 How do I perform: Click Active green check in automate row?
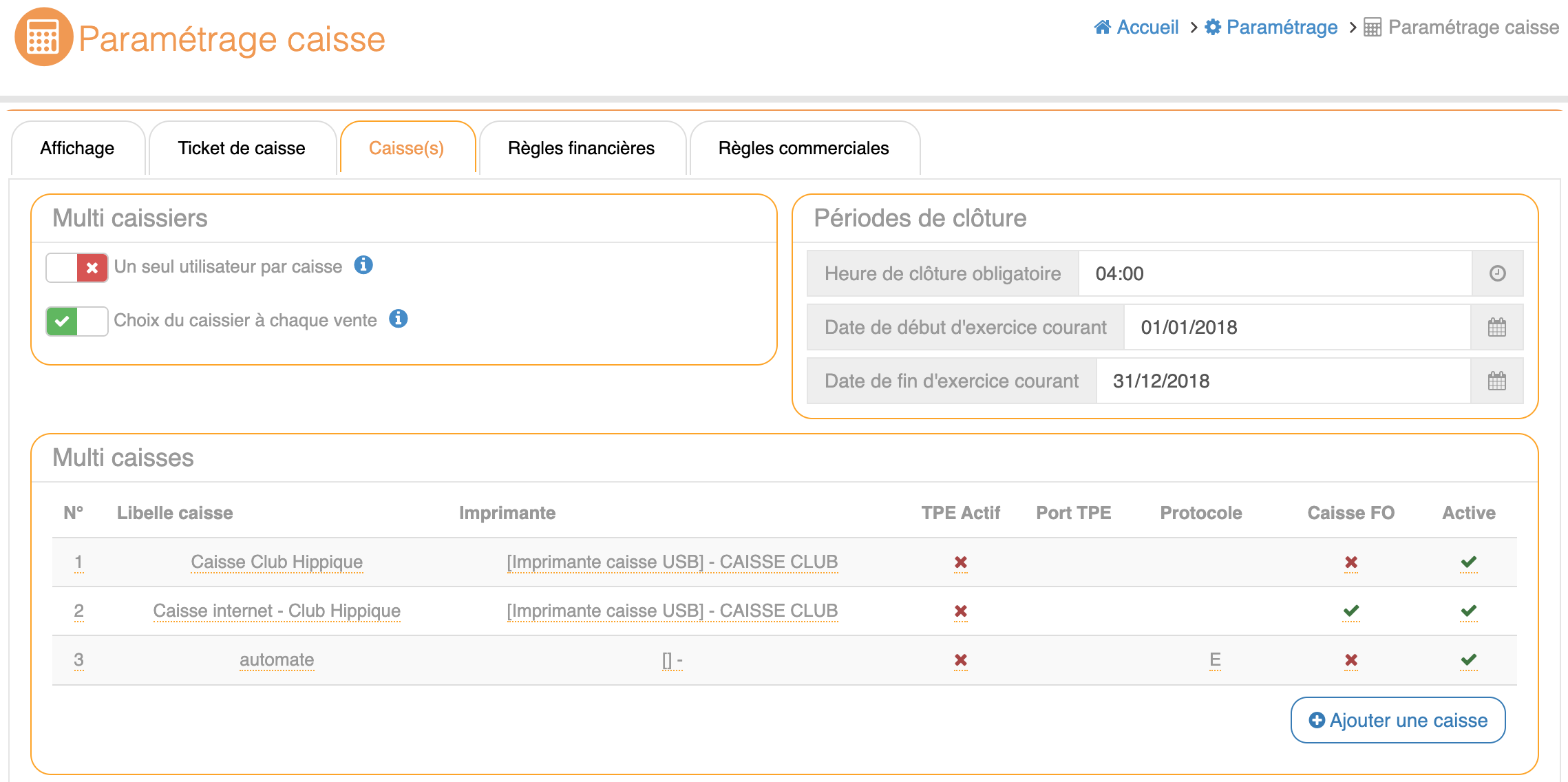coord(1468,659)
